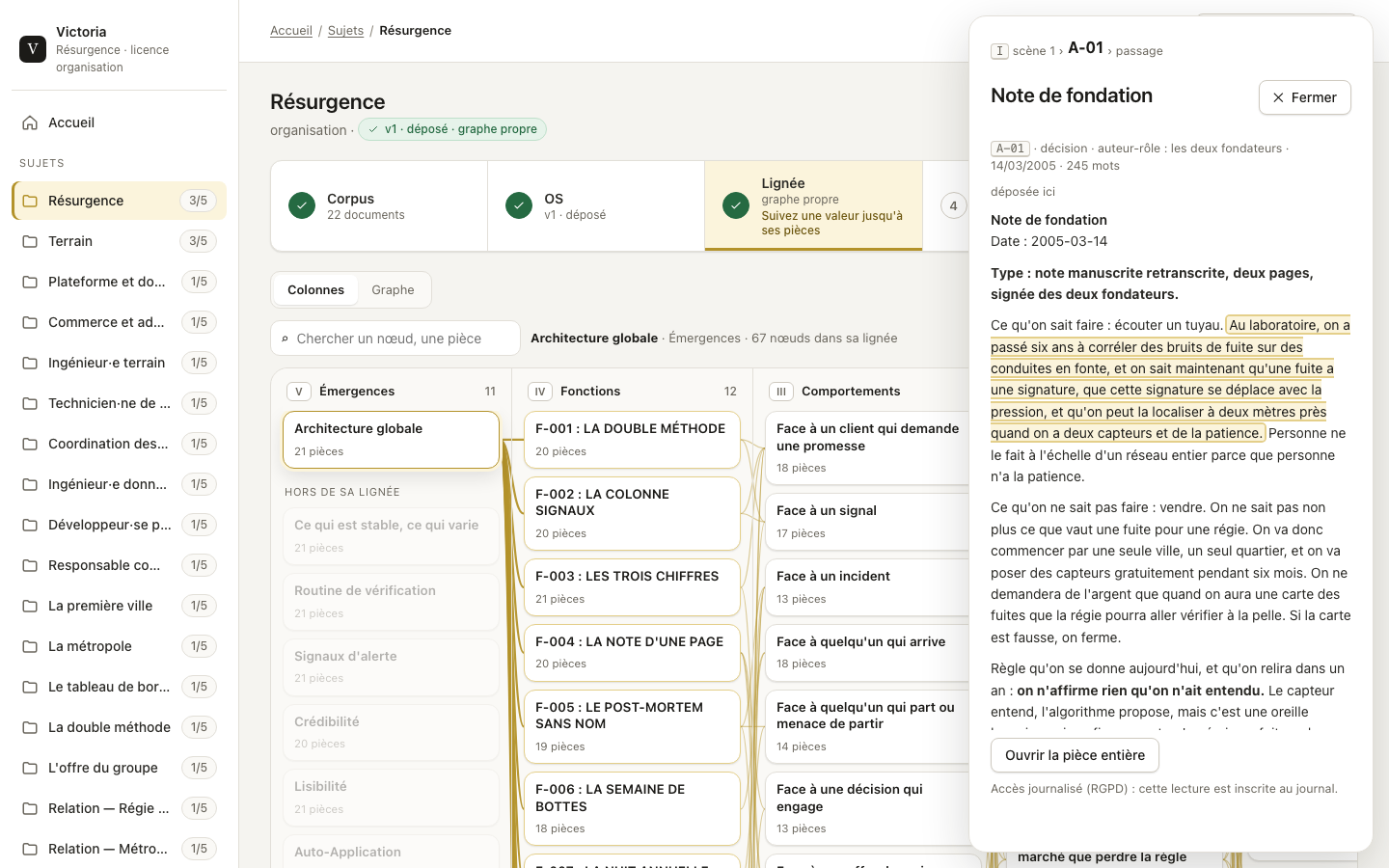The image size is (1389, 868).
Task: Click the folder icon next to L'offre du groupe
Action: coord(30,768)
